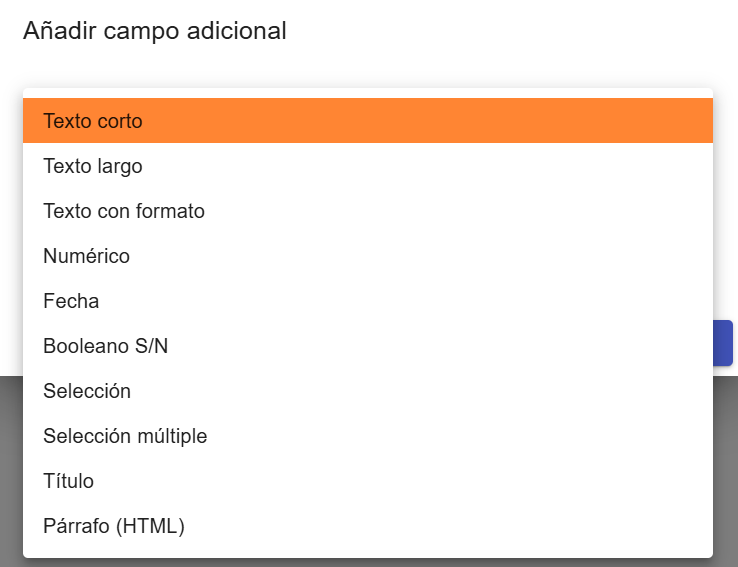Select Numérico as the field type

368,256
